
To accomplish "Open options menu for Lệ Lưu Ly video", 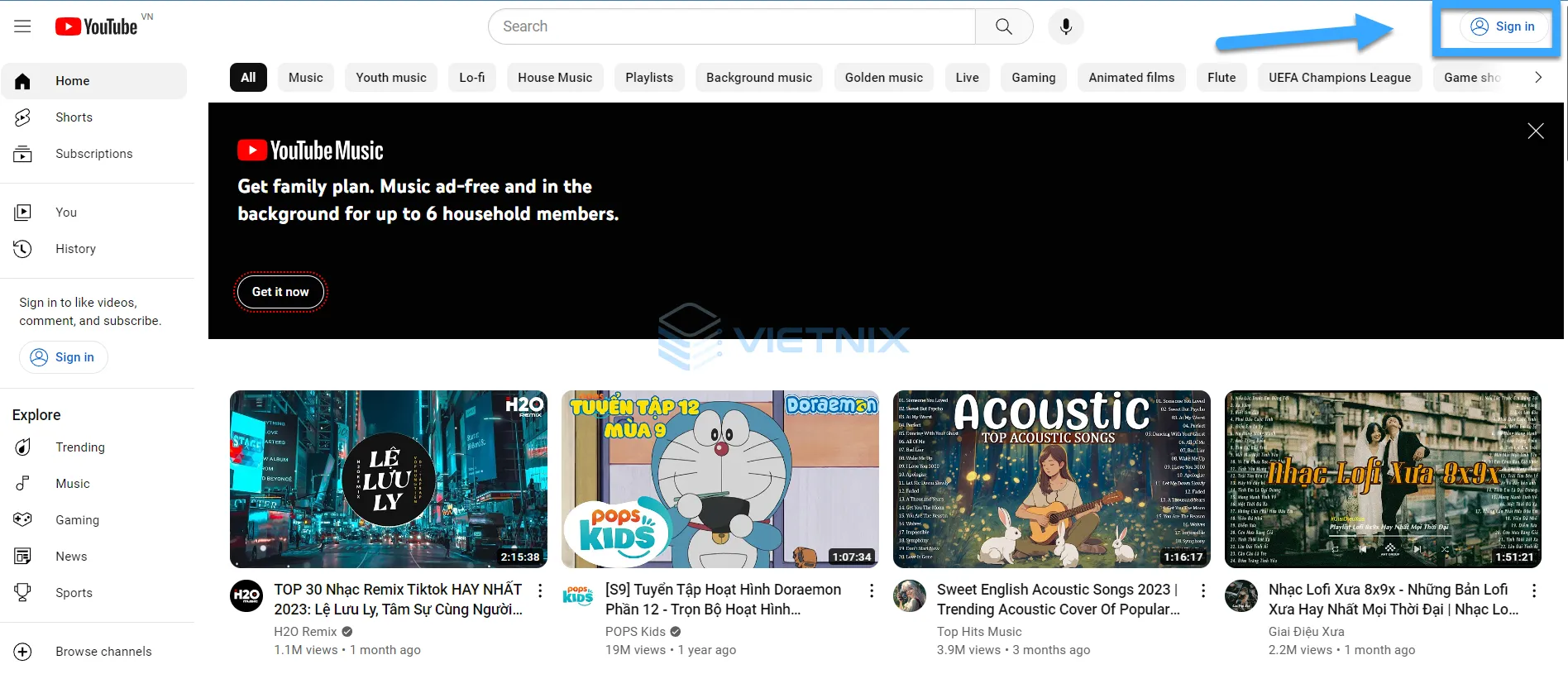I will 540,590.
